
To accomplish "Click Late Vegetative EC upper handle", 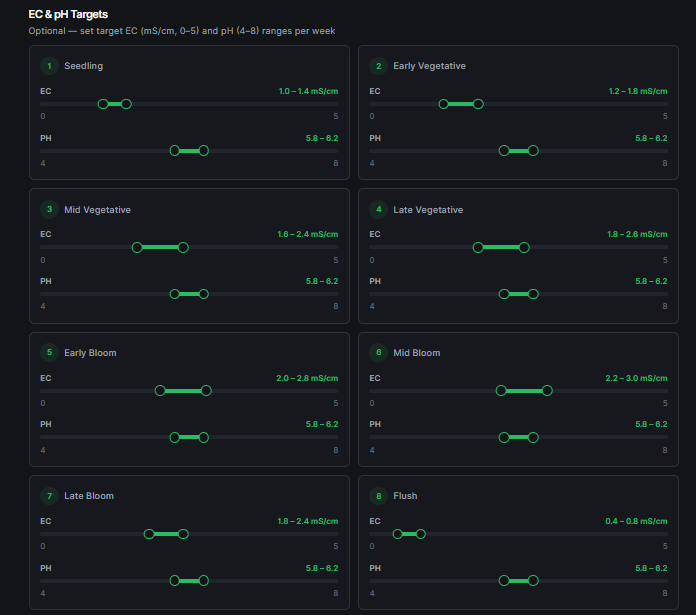I will pos(524,248).
